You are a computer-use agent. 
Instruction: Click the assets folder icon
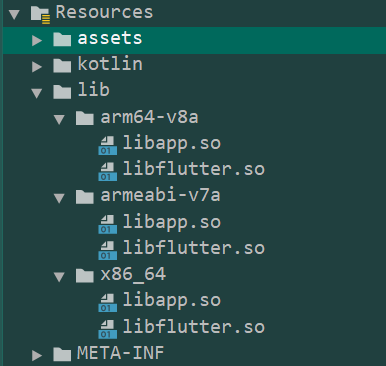click(x=62, y=39)
